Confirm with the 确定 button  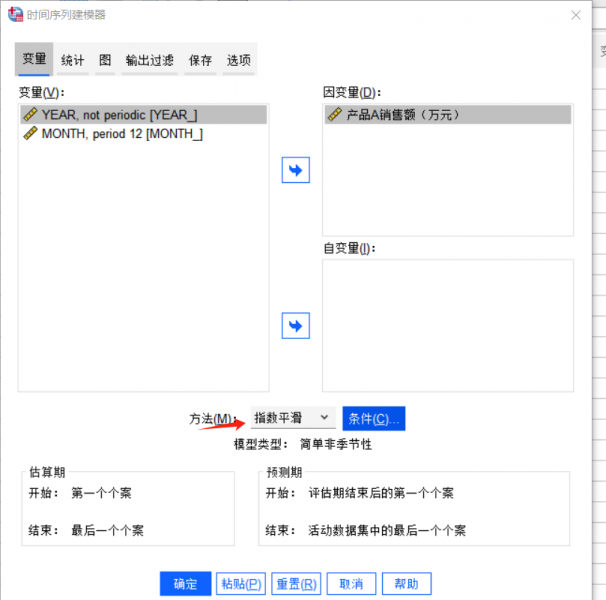[x=186, y=583]
